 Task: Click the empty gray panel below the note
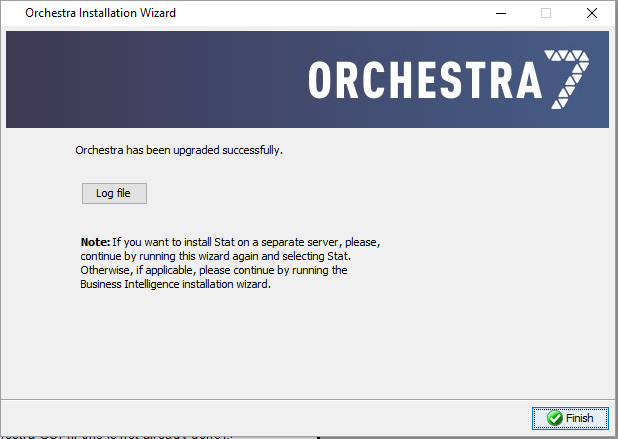pos(307,343)
